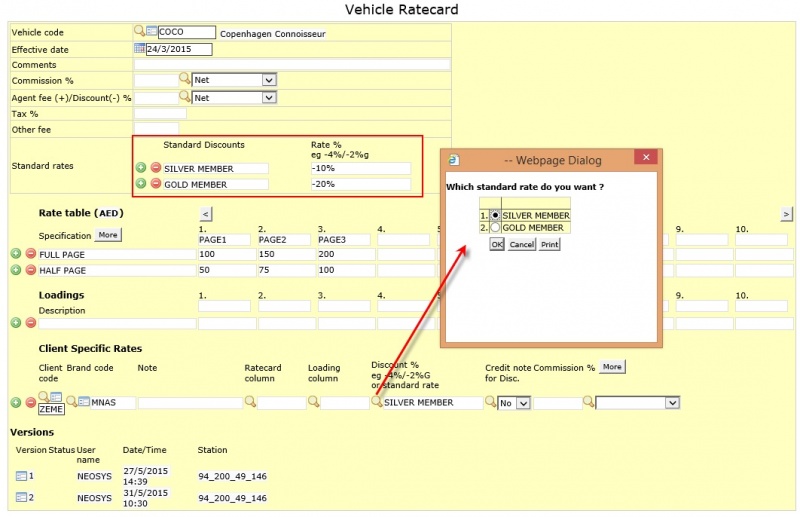
Task: Click the More button beside Specification
Action: tap(108, 235)
